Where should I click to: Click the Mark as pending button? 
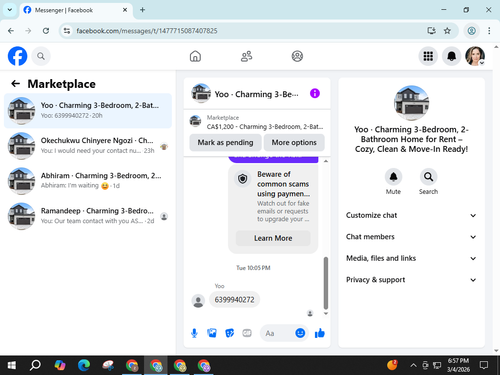click(x=225, y=143)
